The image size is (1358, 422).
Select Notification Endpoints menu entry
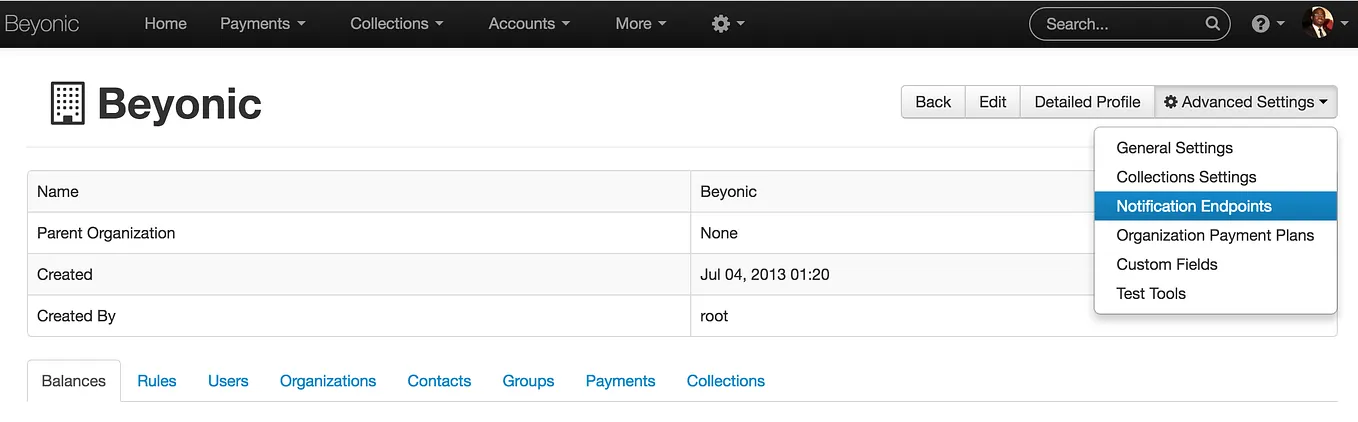click(1215, 206)
